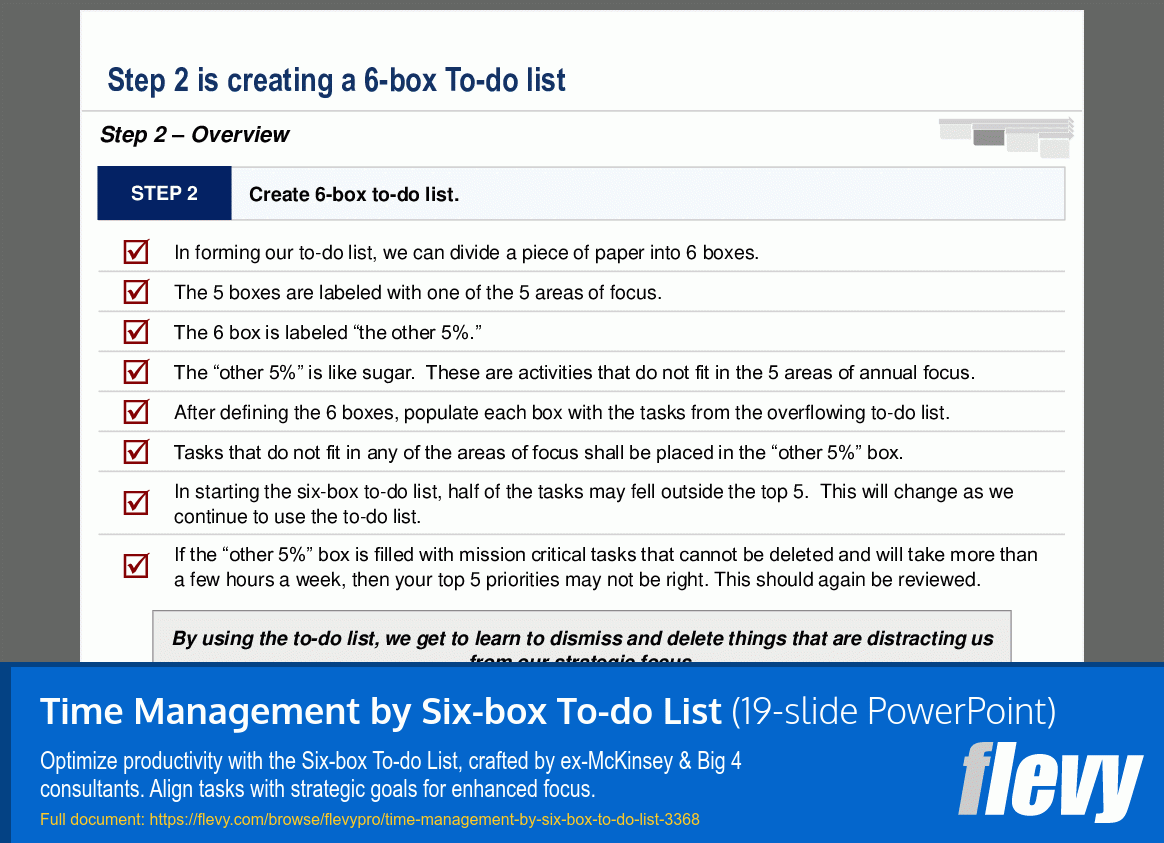The height and width of the screenshot is (843, 1164).
Task: Select the 'STEP 2' header tab
Action: pos(164,193)
